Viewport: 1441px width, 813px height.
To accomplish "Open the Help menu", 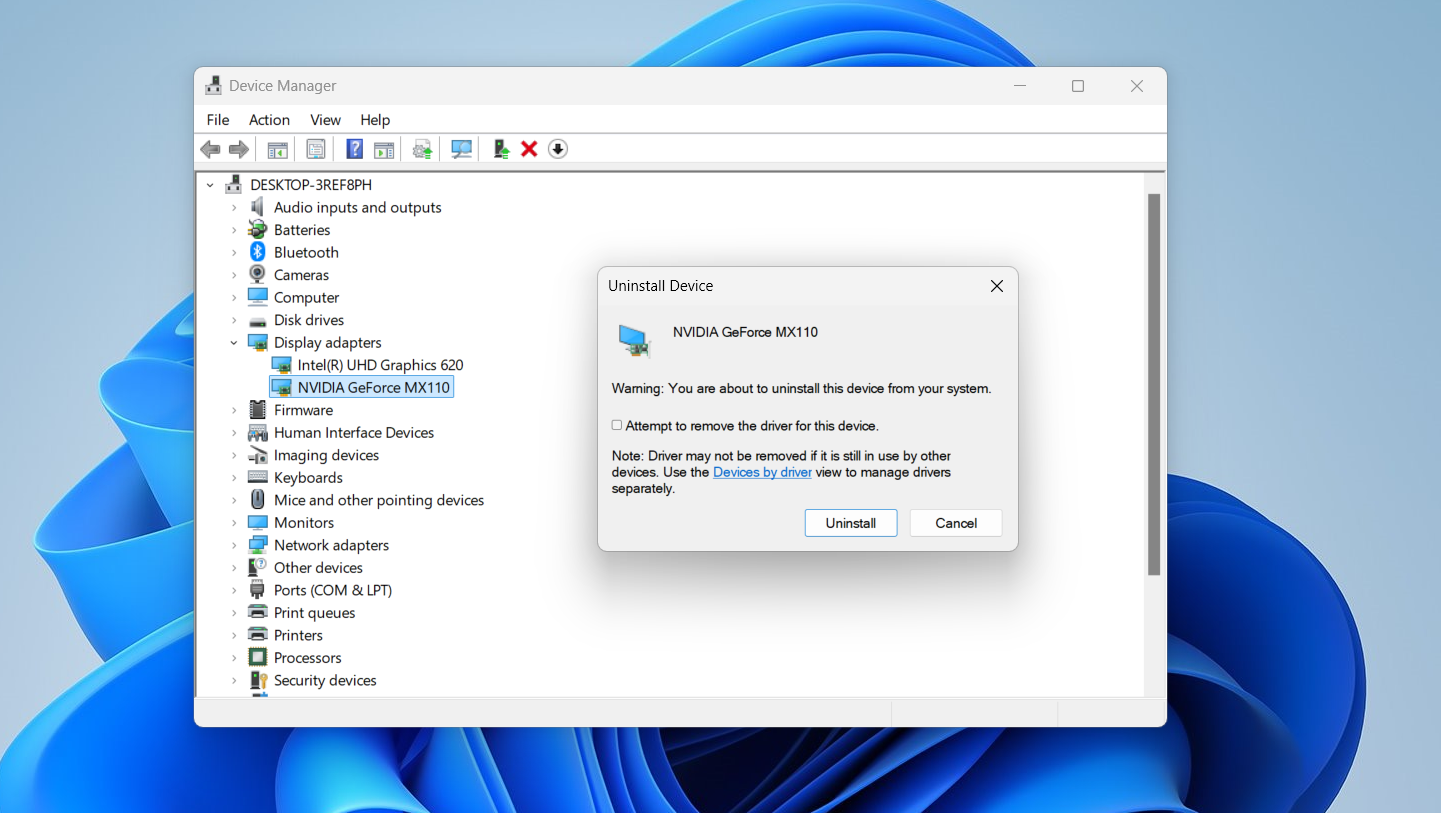I will point(375,120).
